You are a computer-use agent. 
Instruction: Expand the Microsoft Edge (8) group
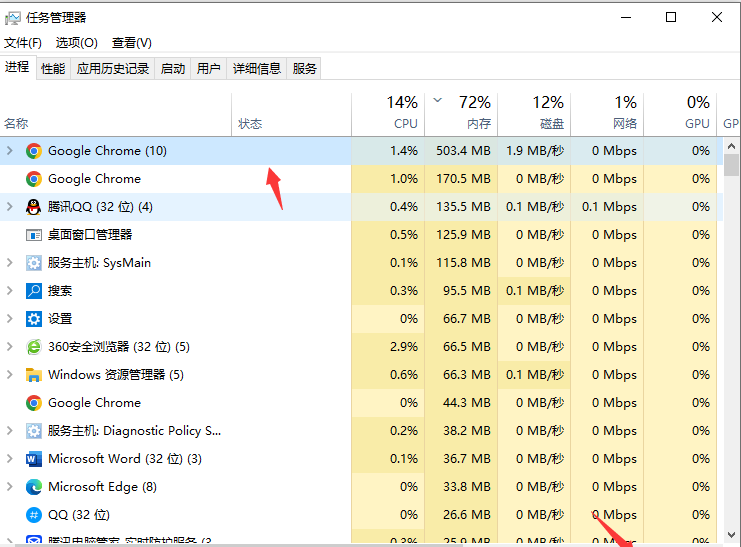[9, 486]
